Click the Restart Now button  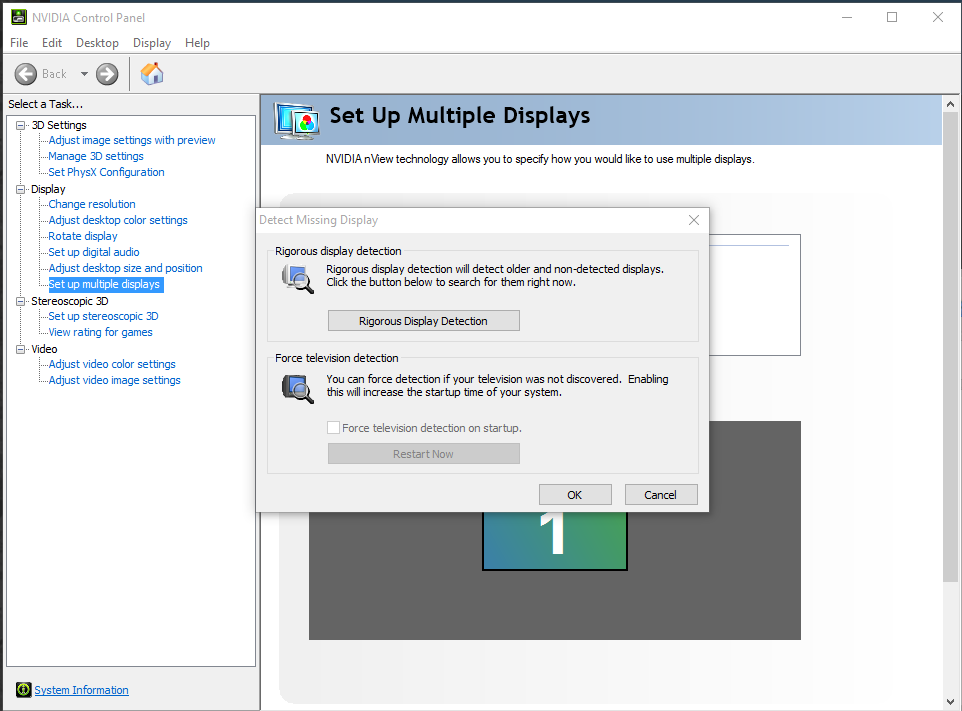click(423, 454)
